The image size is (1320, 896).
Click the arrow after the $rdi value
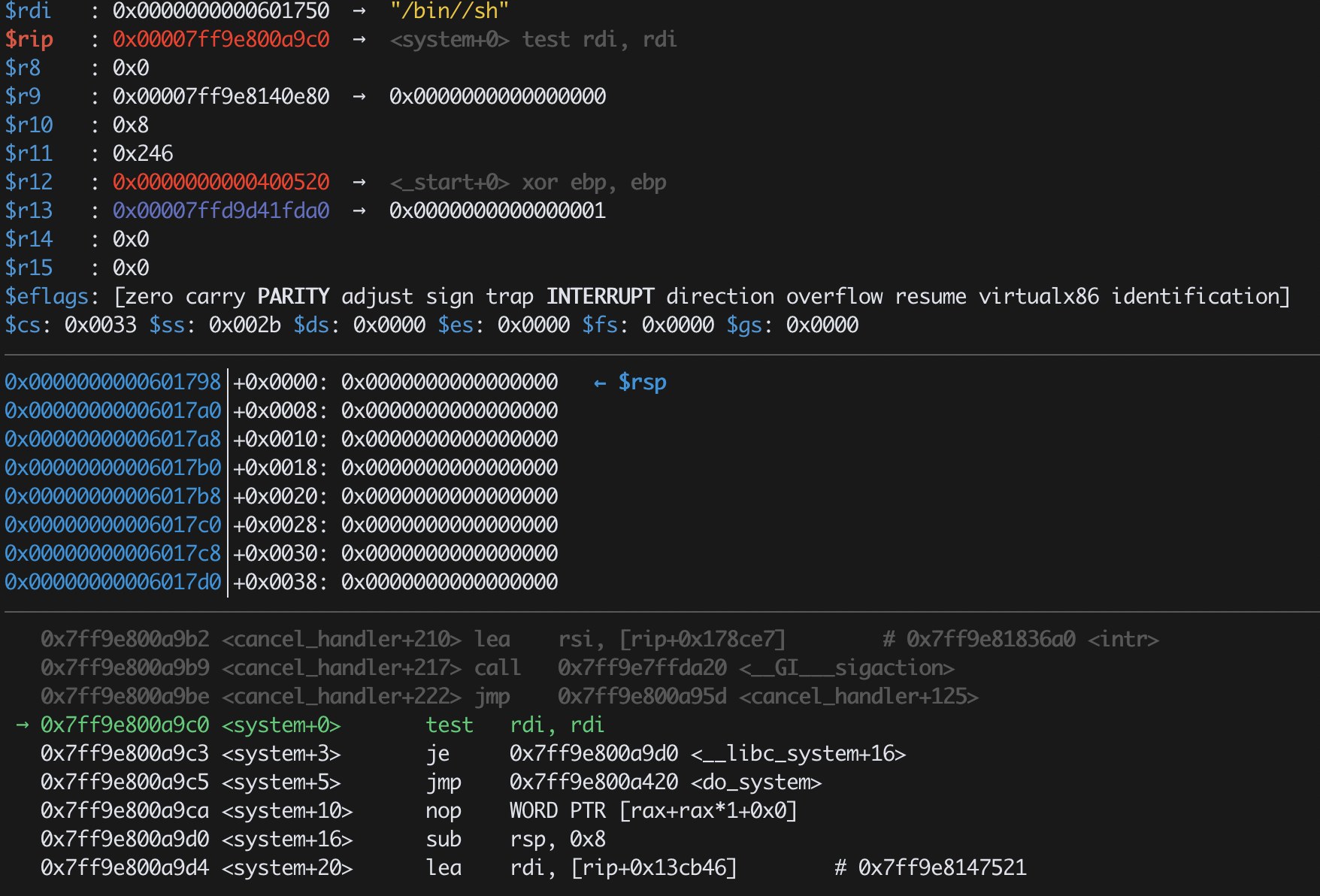[x=359, y=11]
